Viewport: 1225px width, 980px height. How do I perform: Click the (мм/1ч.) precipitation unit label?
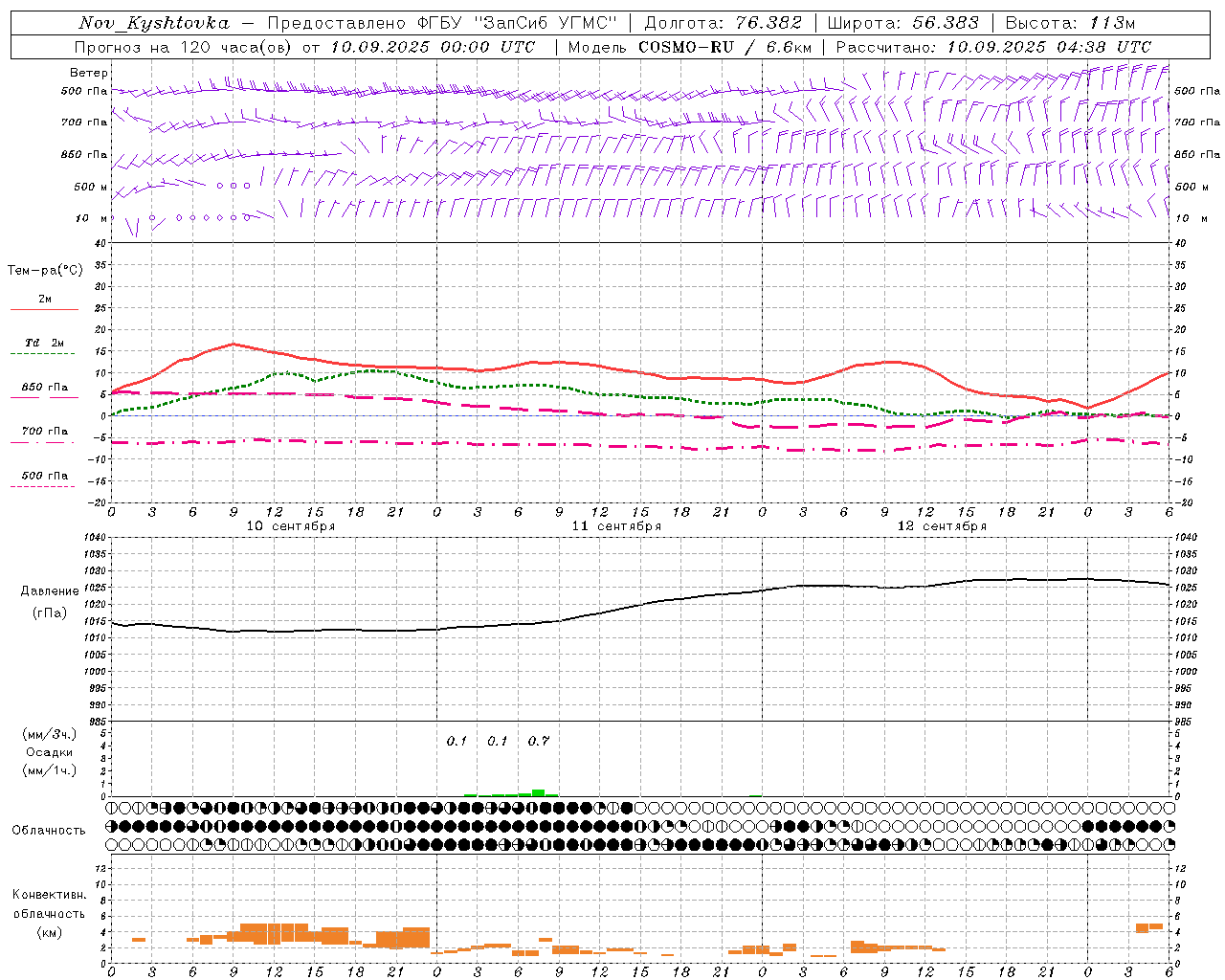pos(50,770)
